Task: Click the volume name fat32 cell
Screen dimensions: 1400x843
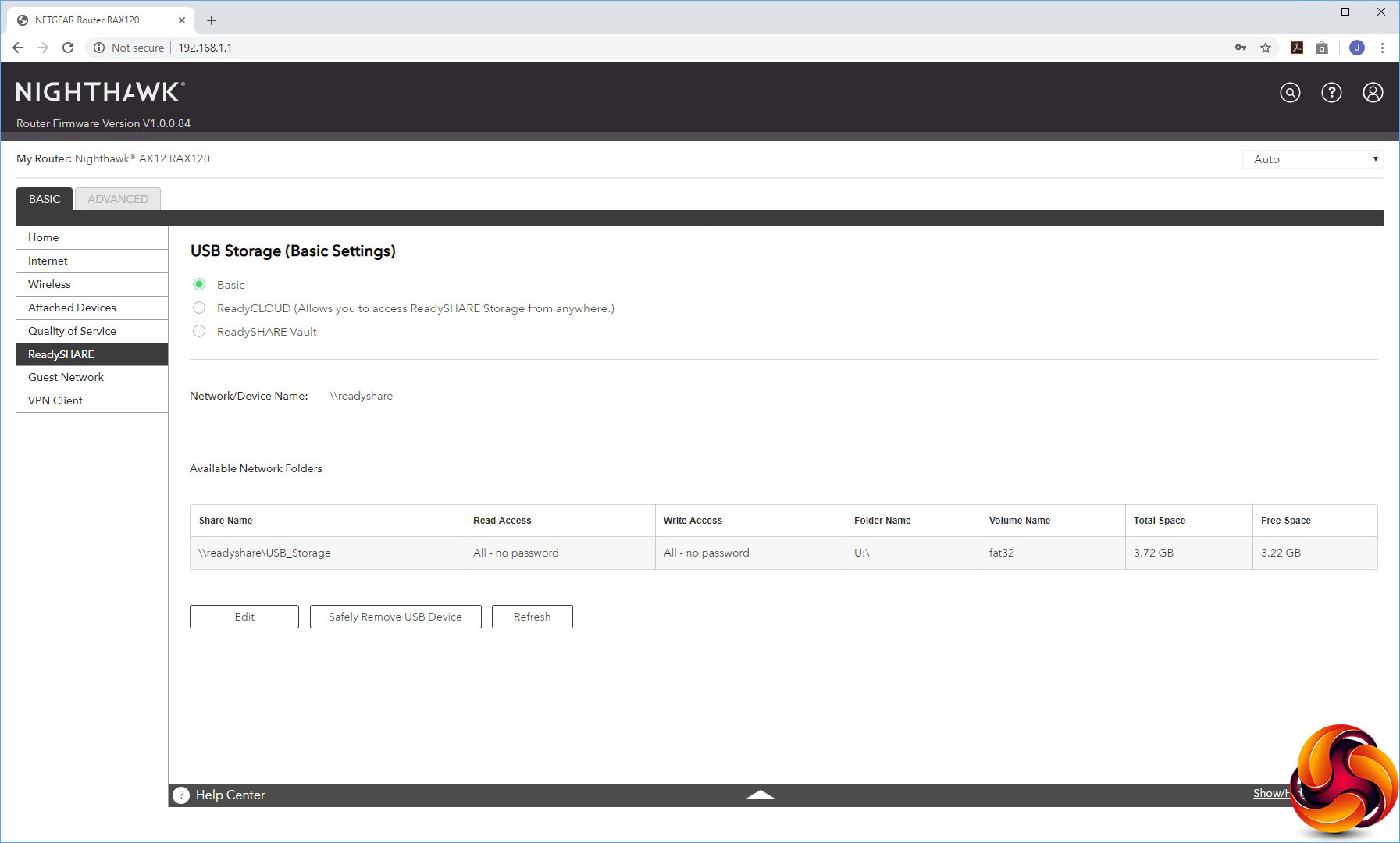Action: point(1053,553)
